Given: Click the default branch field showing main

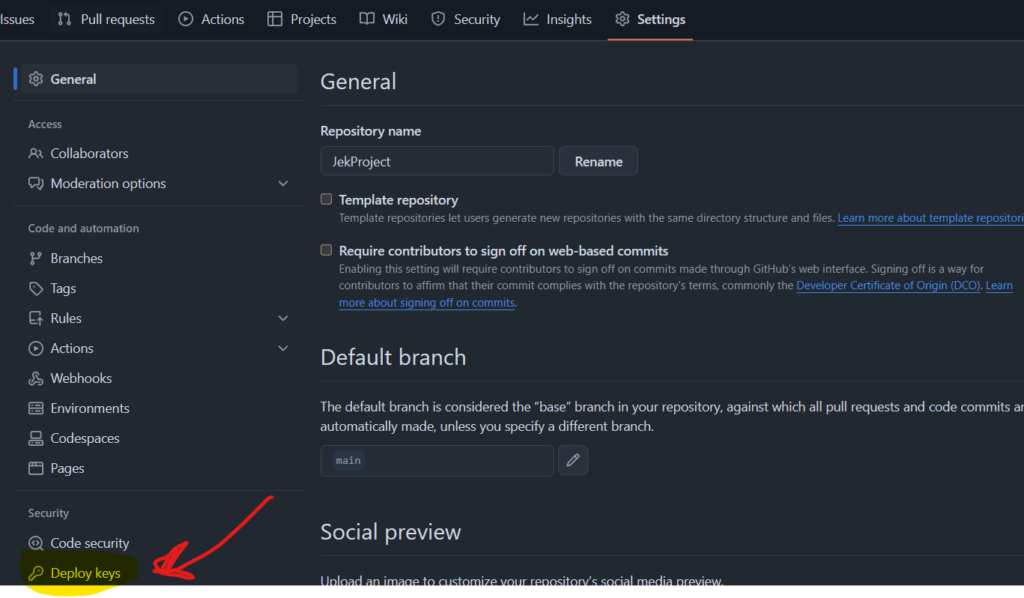Looking at the screenshot, I should (x=437, y=460).
